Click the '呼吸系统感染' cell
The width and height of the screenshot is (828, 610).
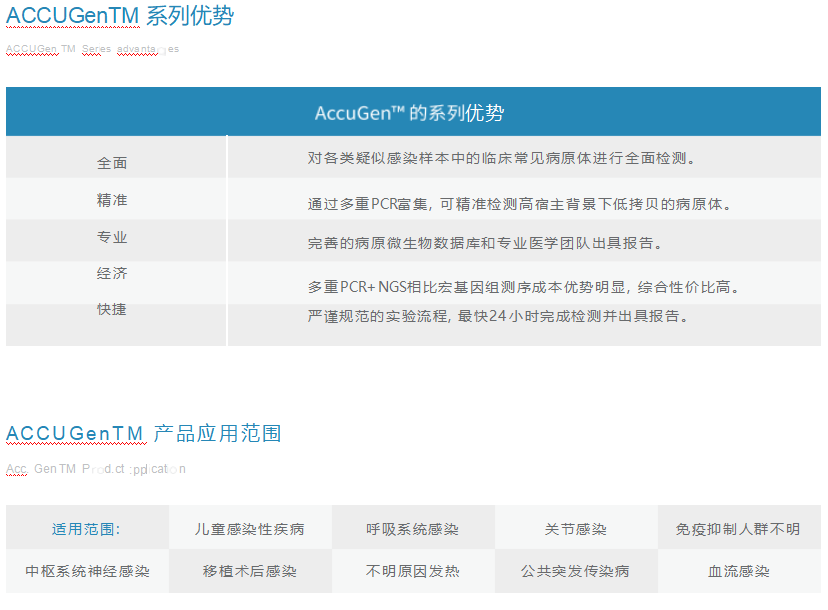point(412,529)
